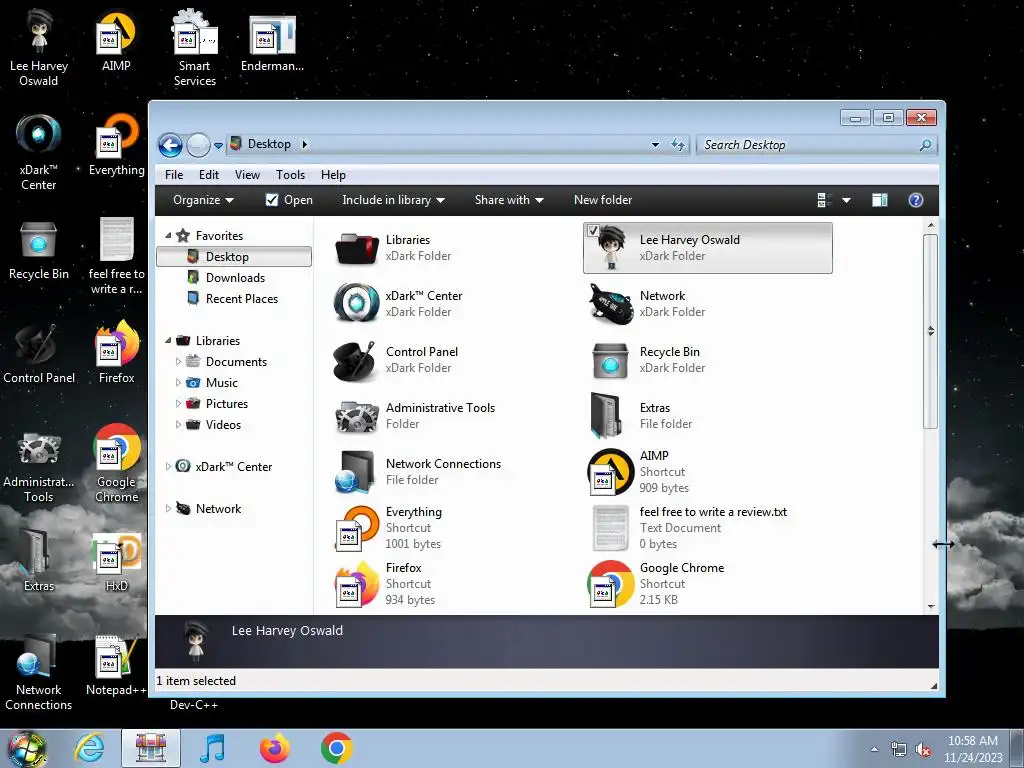The width and height of the screenshot is (1024, 768).
Task: Select the AIMP shortcut icon in list
Action: point(610,472)
